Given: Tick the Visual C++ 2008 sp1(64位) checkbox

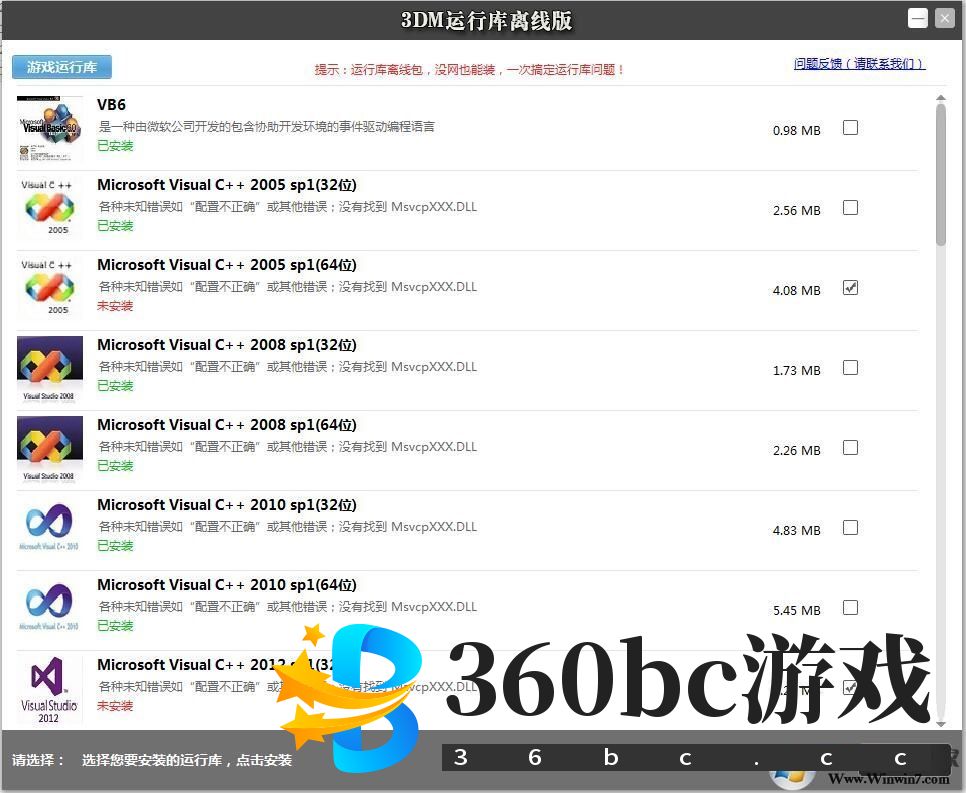Looking at the screenshot, I should [850, 448].
